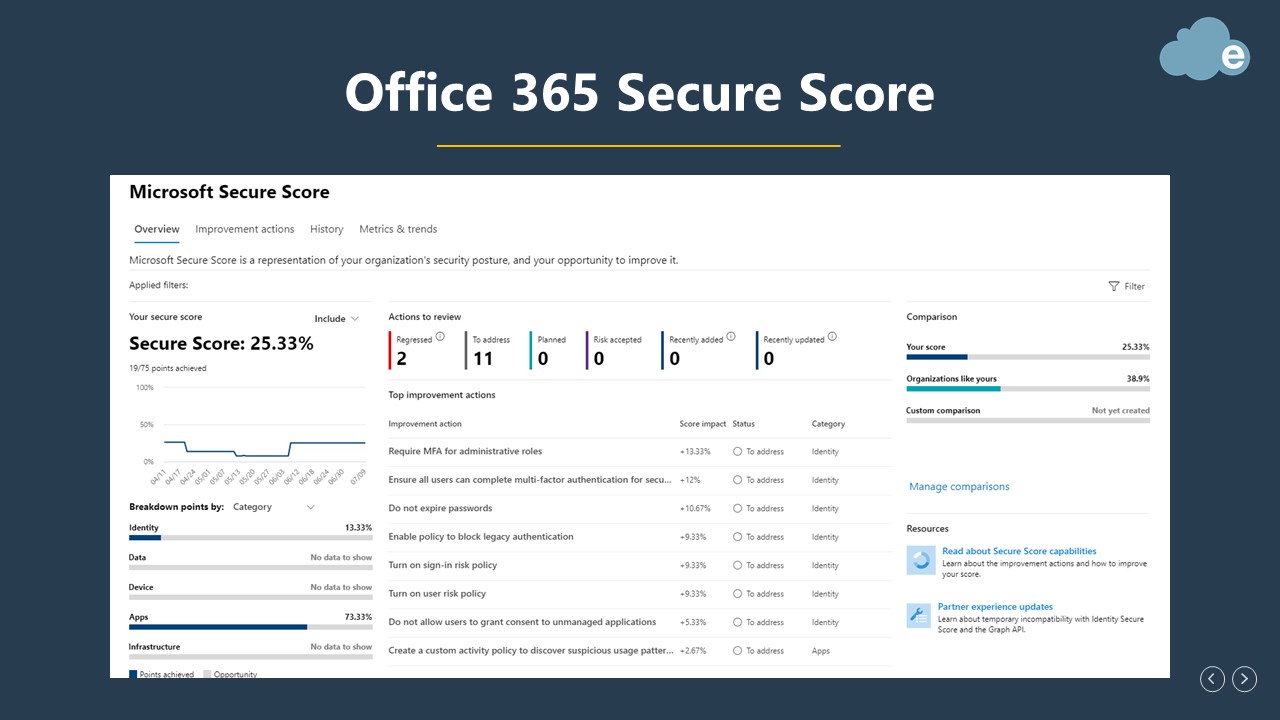
Task: Open Create a custom activity policy action
Action: [x=531, y=651]
